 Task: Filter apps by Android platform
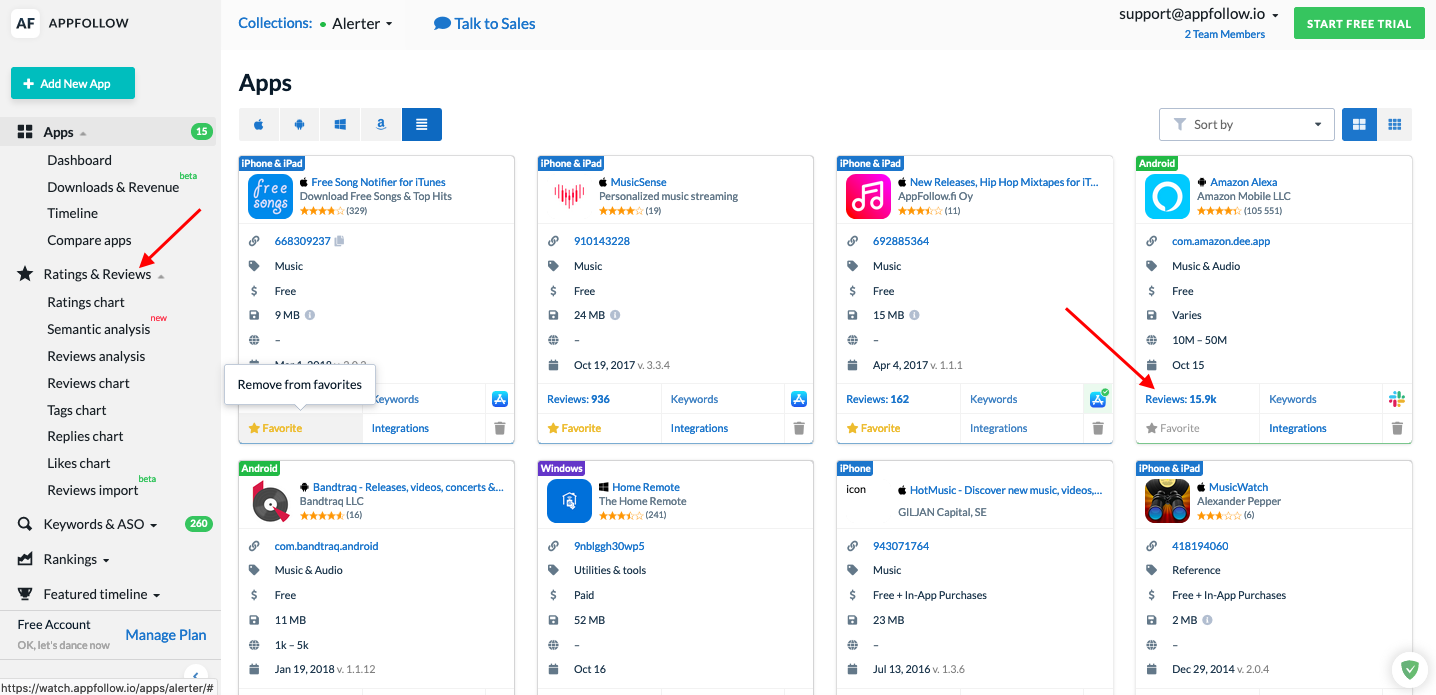[299, 124]
